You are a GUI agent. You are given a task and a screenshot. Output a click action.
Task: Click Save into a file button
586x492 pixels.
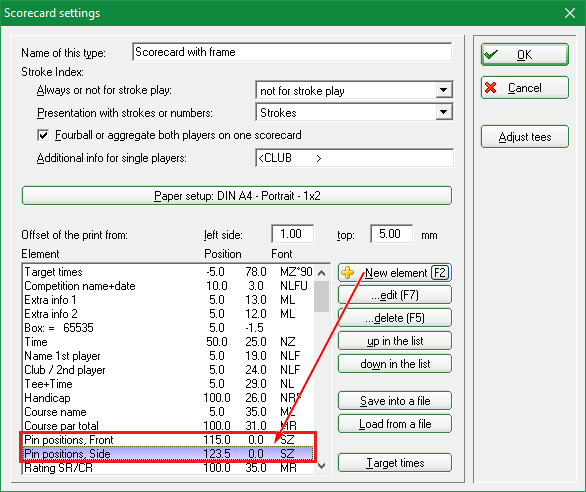(395, 401)
